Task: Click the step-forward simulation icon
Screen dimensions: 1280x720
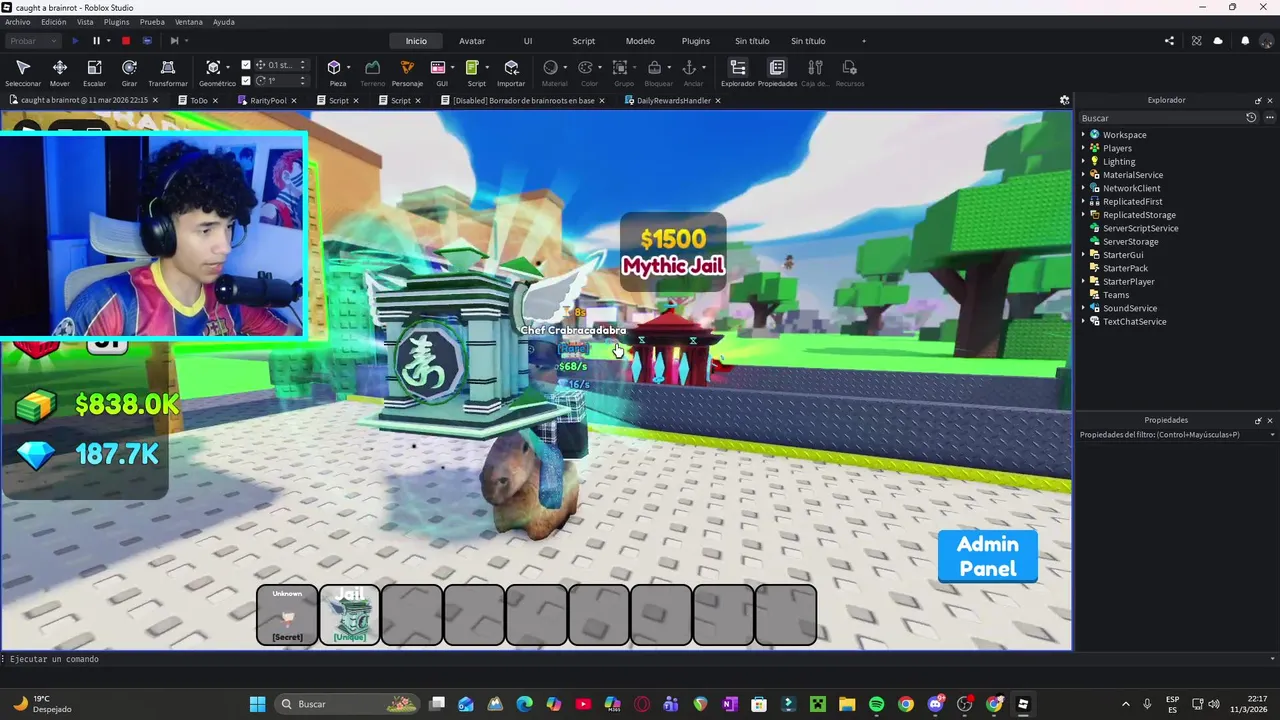Action: (x=174, y=41)
